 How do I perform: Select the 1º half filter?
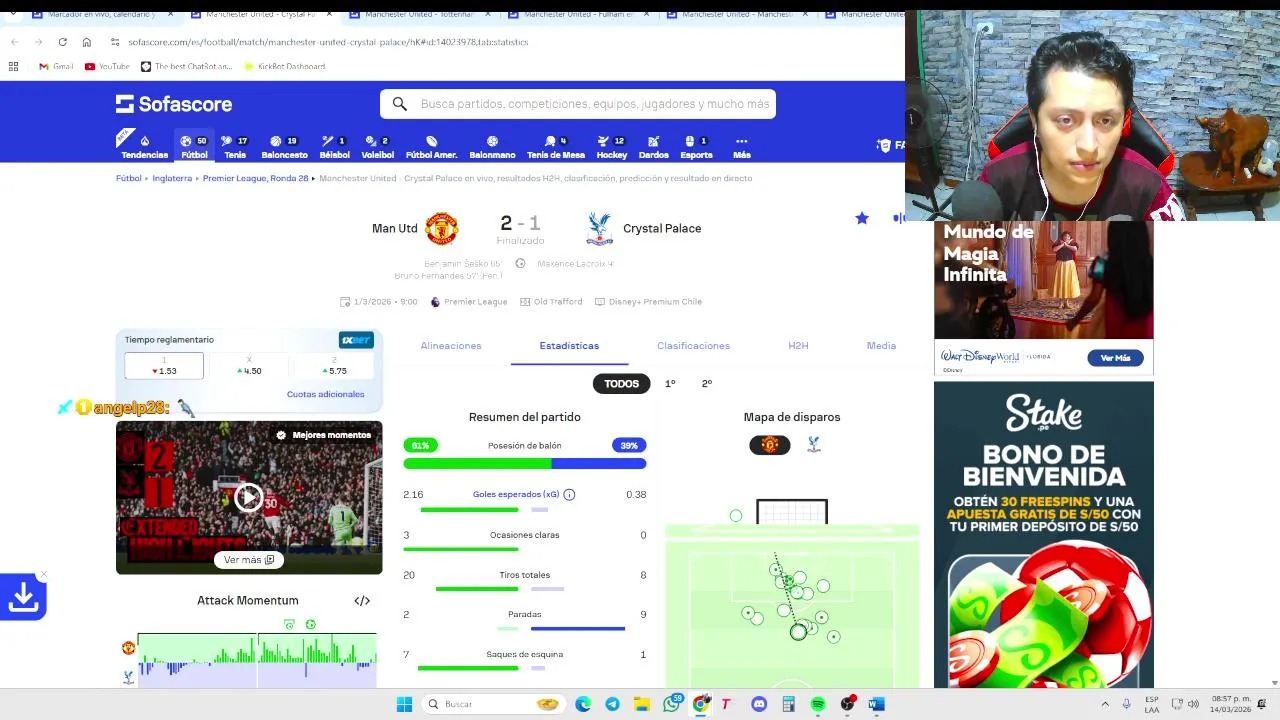[x=670, y=384]
